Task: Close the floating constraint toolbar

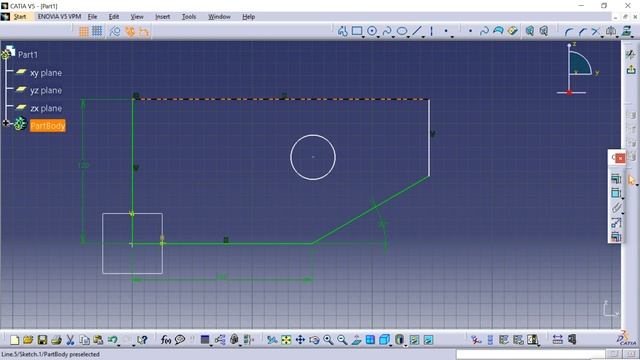Action: click(x=620, y=158)
